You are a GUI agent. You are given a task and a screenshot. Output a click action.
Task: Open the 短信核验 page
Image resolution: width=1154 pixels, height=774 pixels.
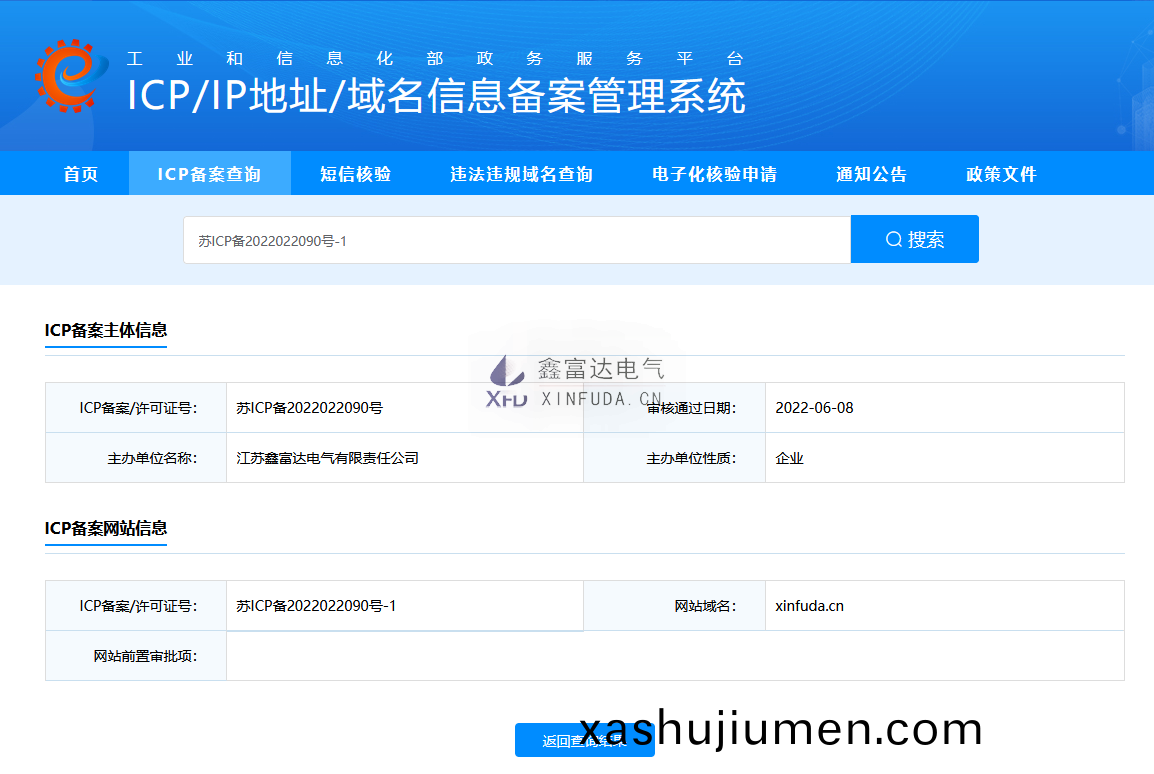coord(355,172)
